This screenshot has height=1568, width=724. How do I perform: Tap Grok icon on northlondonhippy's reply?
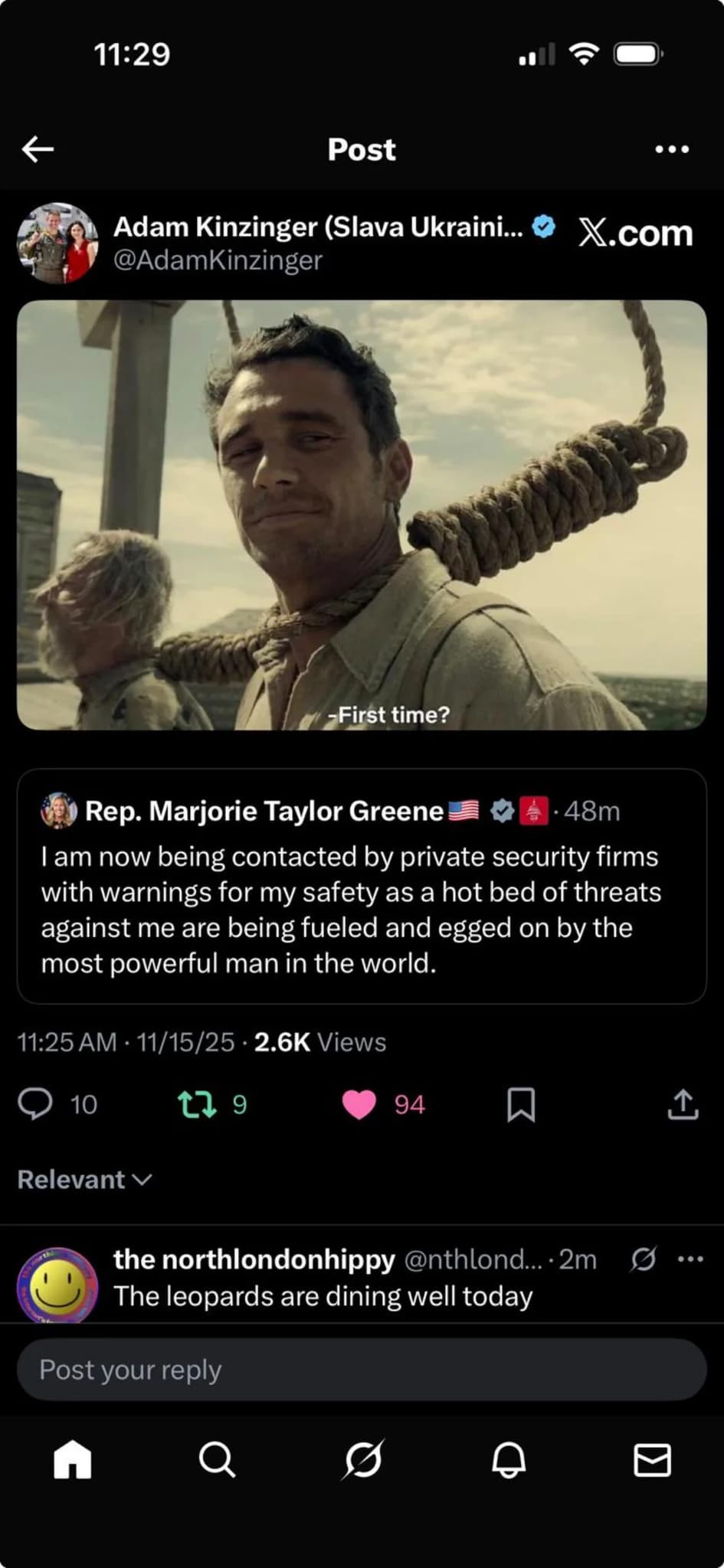(643, 1259)
